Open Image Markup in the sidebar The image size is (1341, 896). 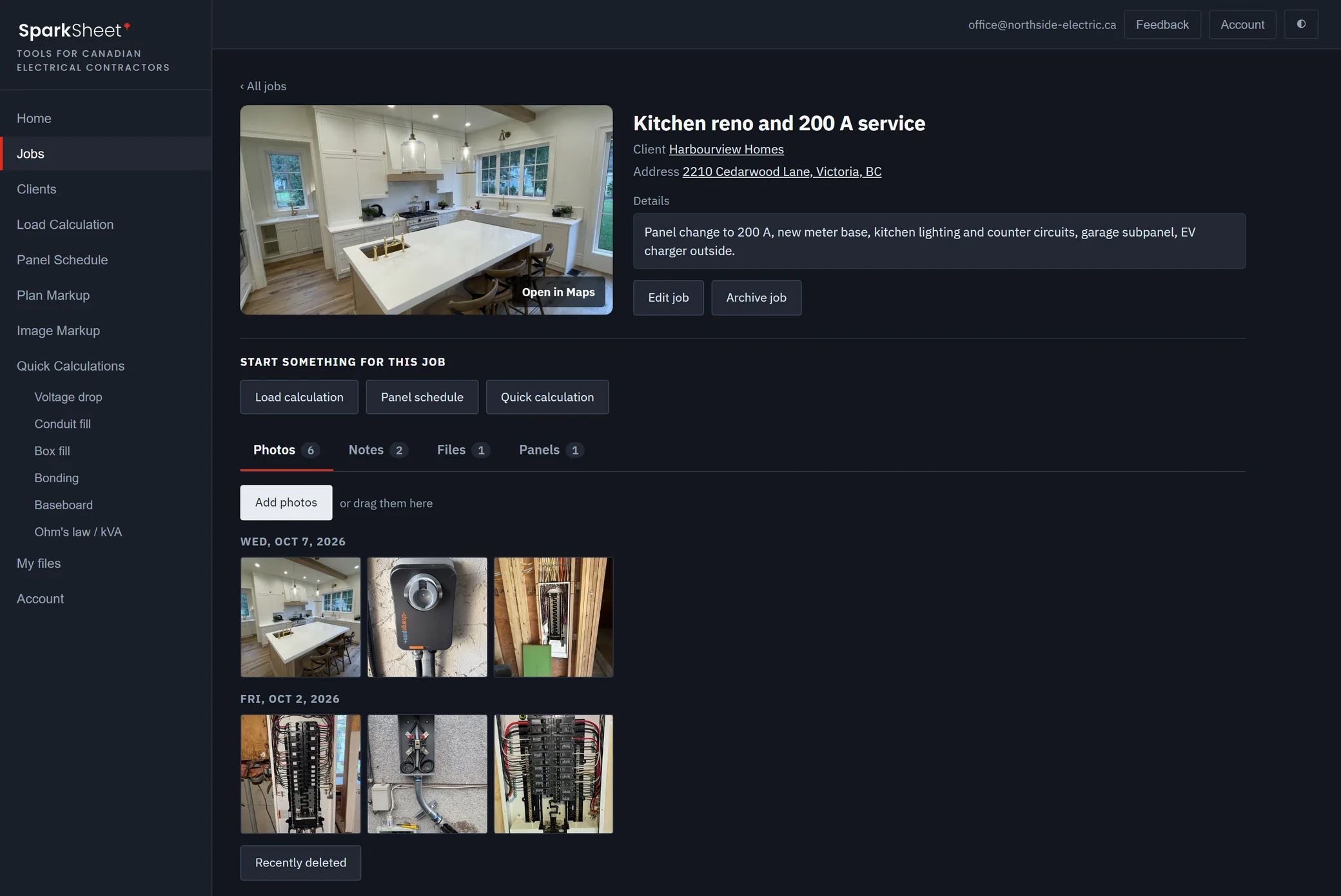tap(106, 331)
